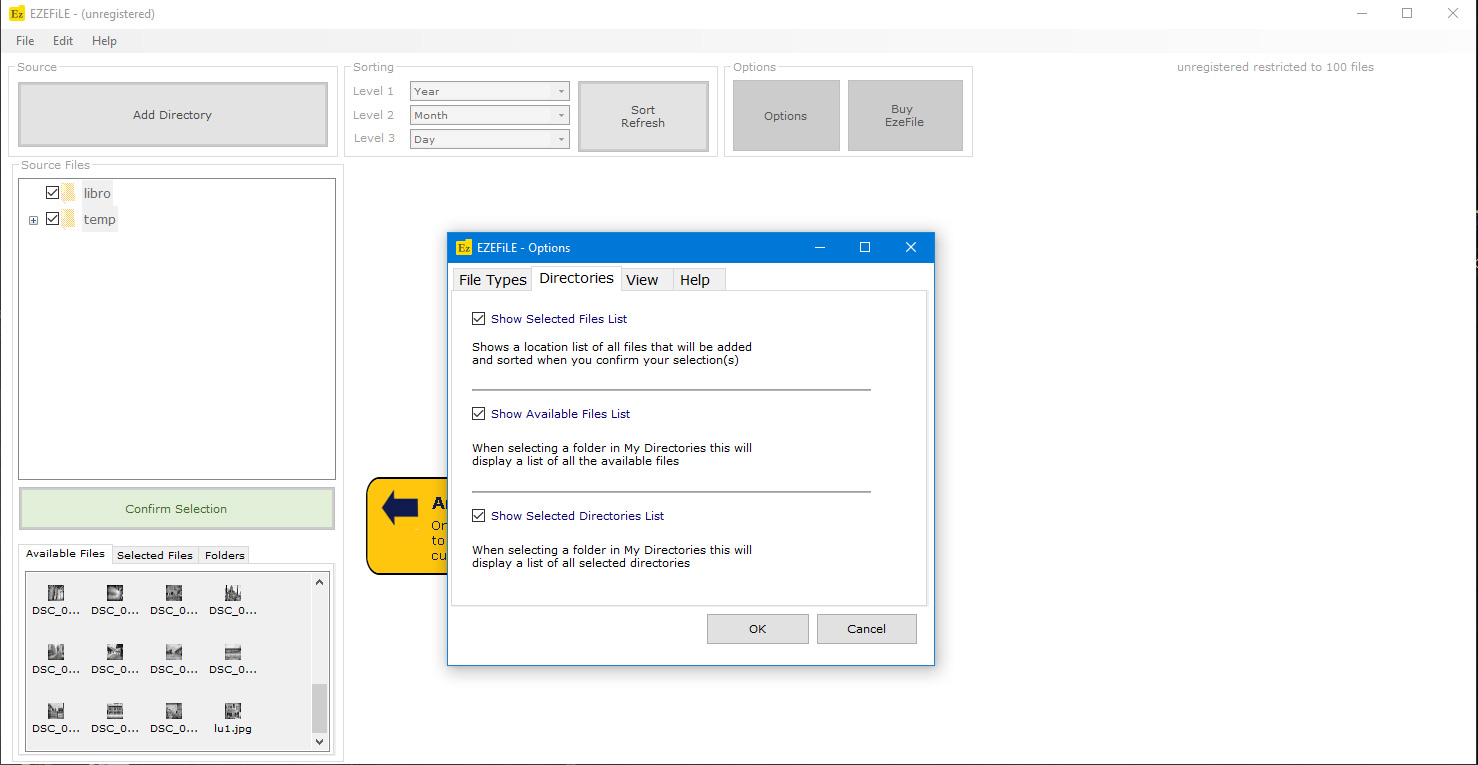Disable Show Selected Directories List
Viewport: 1478px width, 765px height.
coord(479,516)
